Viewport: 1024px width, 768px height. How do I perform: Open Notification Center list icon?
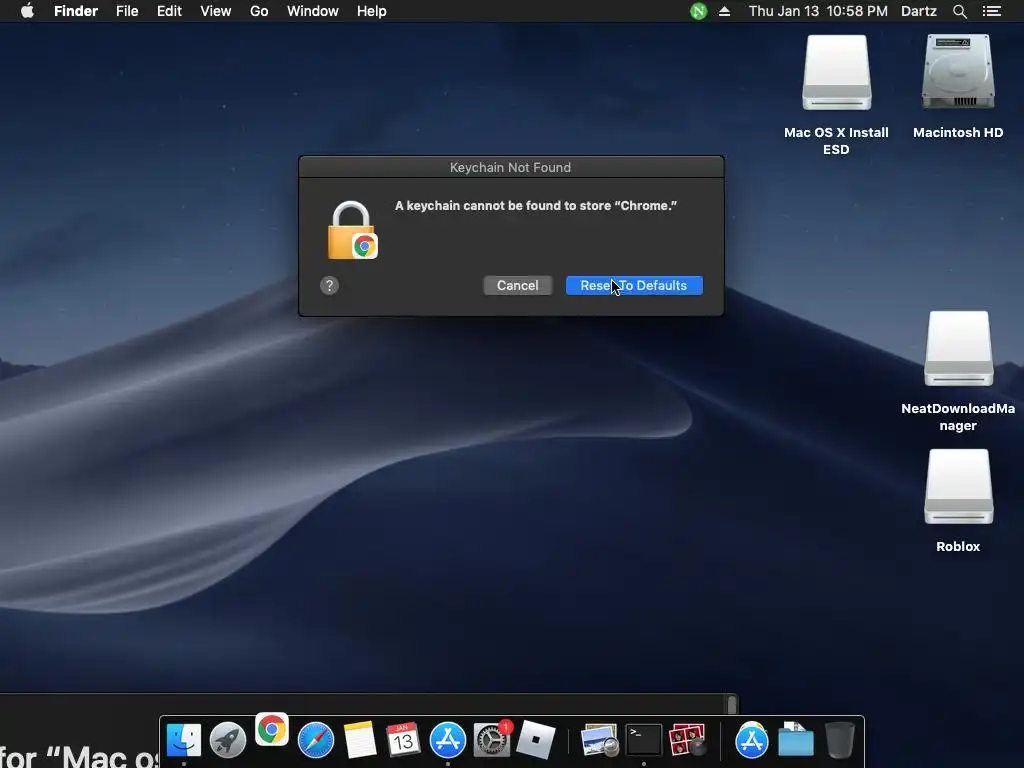991,11
